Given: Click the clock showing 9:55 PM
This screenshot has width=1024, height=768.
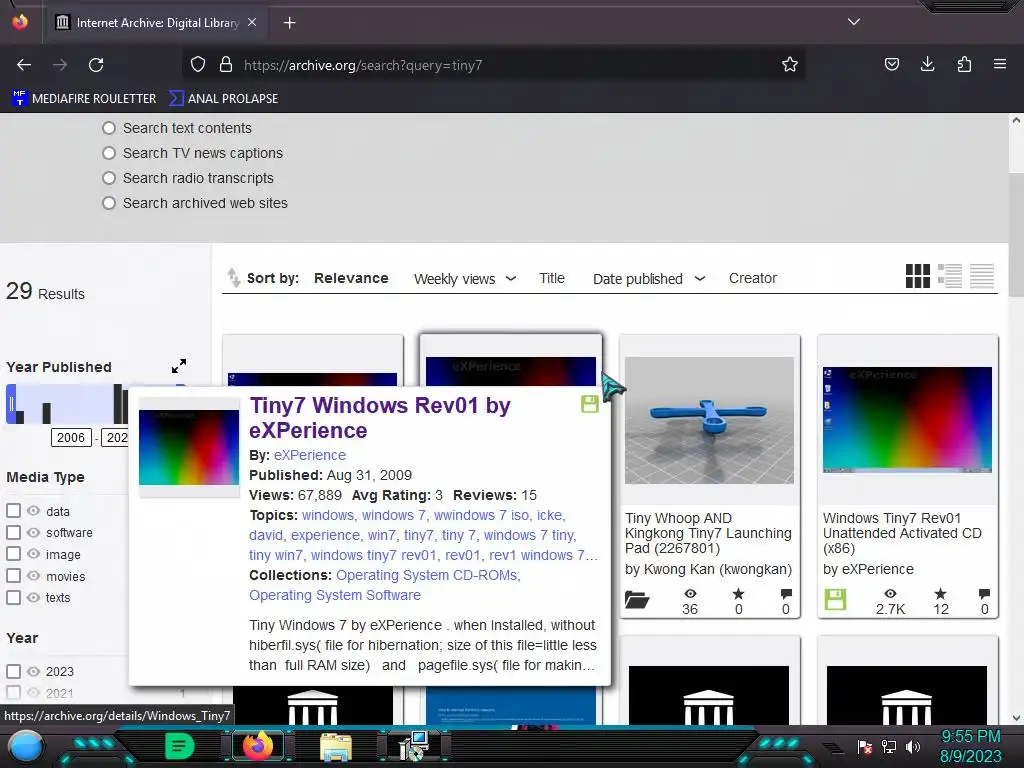Looking at the screenshot, I should [x=970, y=737].
